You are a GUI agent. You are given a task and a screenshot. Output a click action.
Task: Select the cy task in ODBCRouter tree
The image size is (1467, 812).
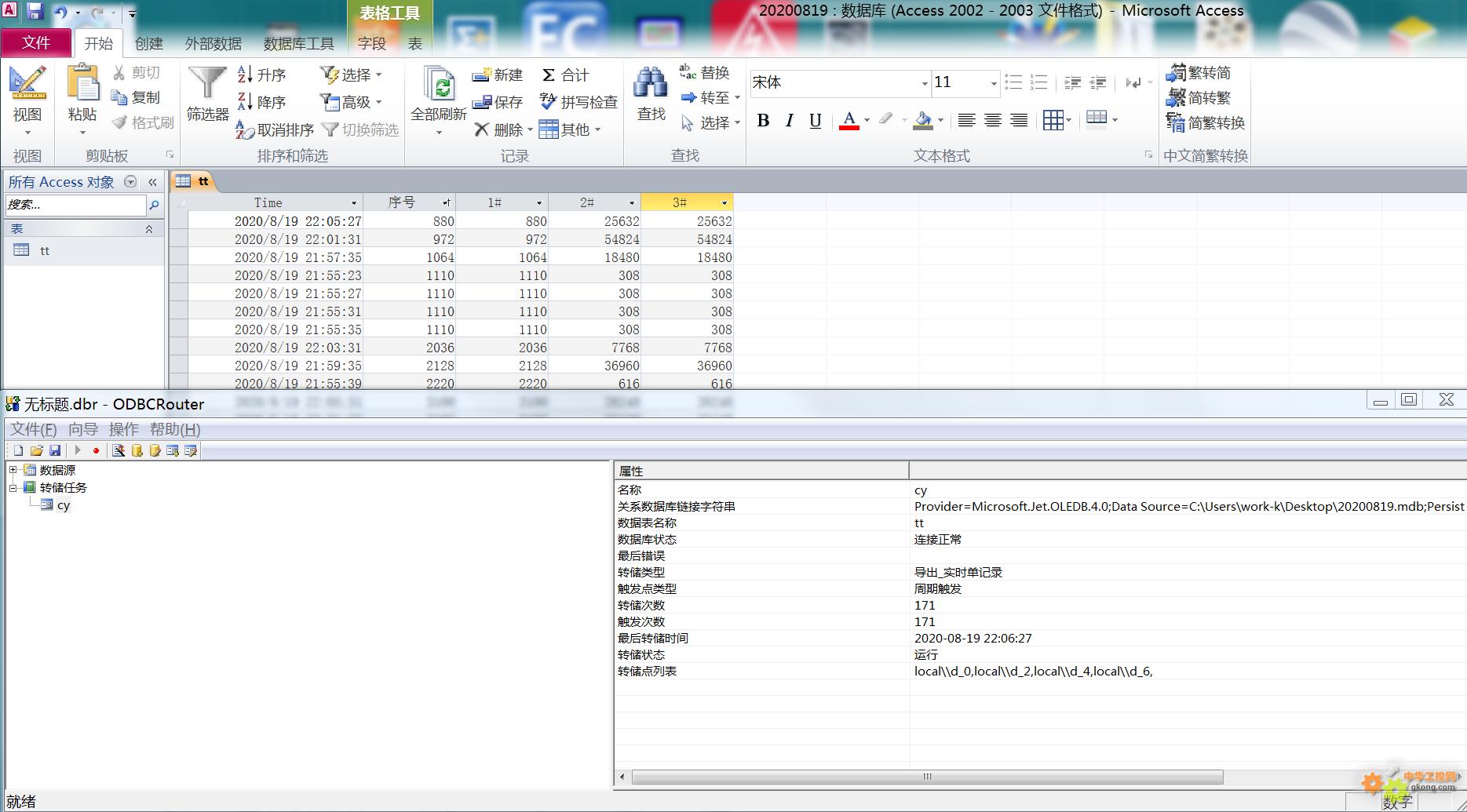click(x=64, y=505)
